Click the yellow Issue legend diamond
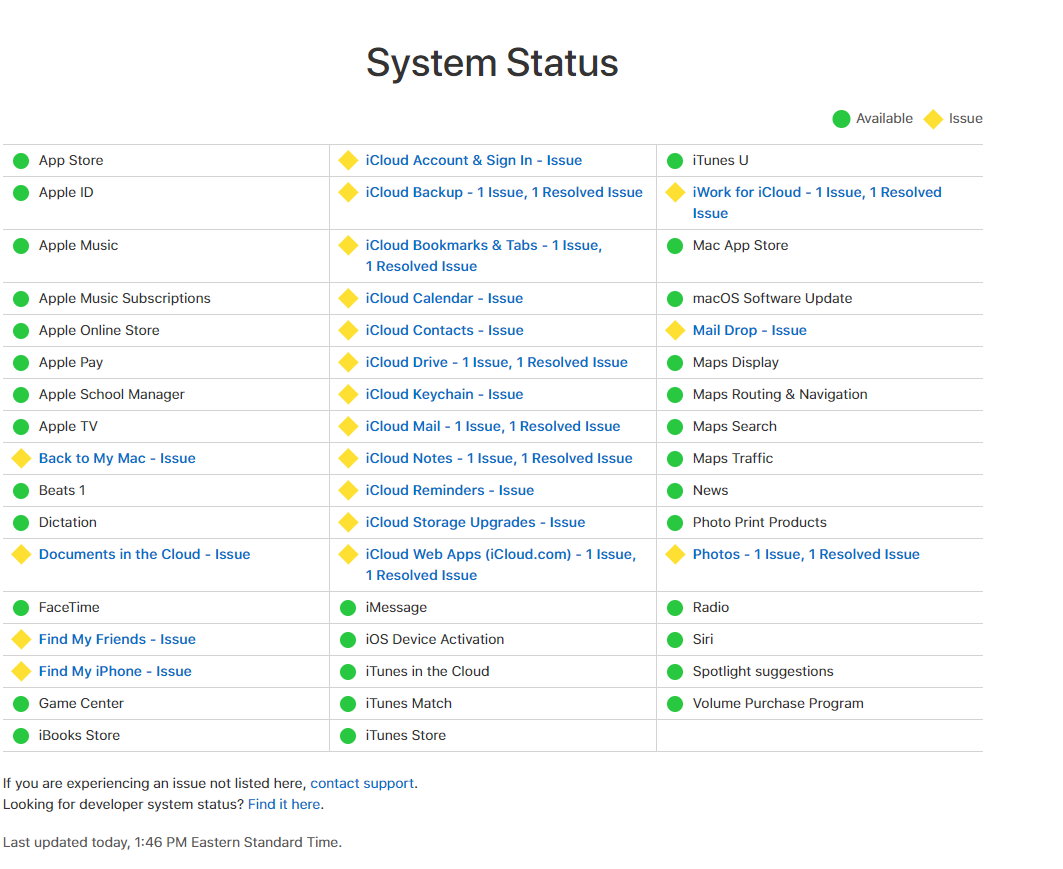 [933, 119]
